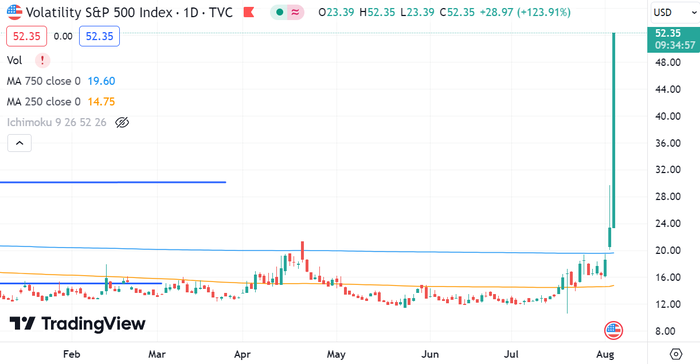Click the Apr label on the time axis

point(242,354)
